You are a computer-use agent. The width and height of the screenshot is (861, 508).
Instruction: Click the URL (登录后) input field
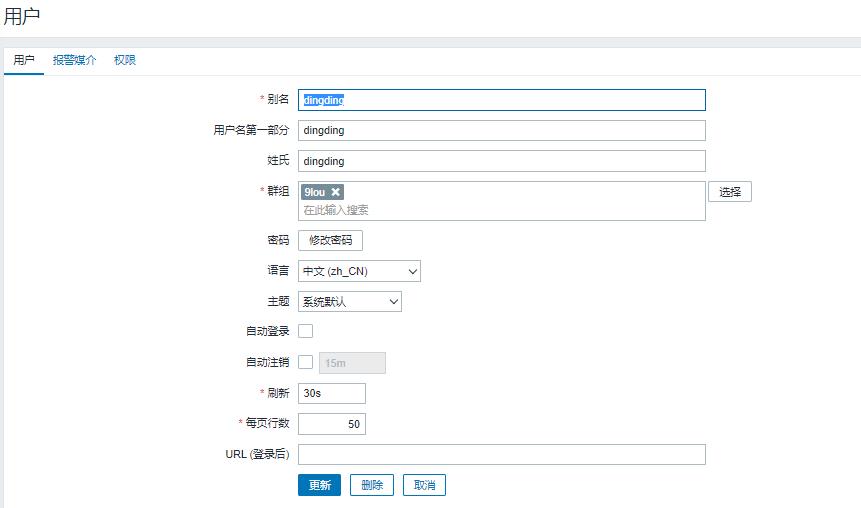click(501, 455)
